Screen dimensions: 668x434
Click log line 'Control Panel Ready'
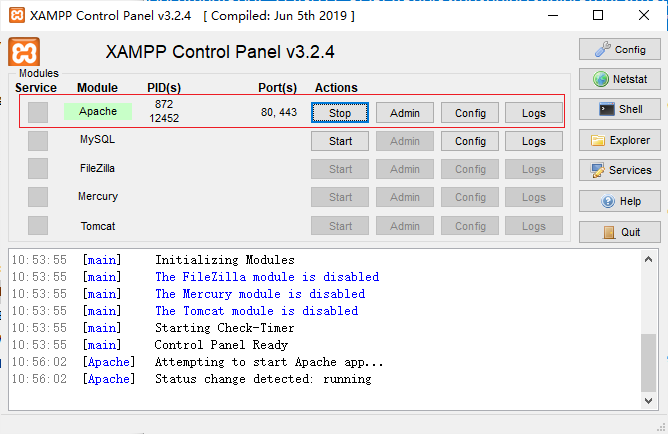pyautogui.click(x=221, y=345)
